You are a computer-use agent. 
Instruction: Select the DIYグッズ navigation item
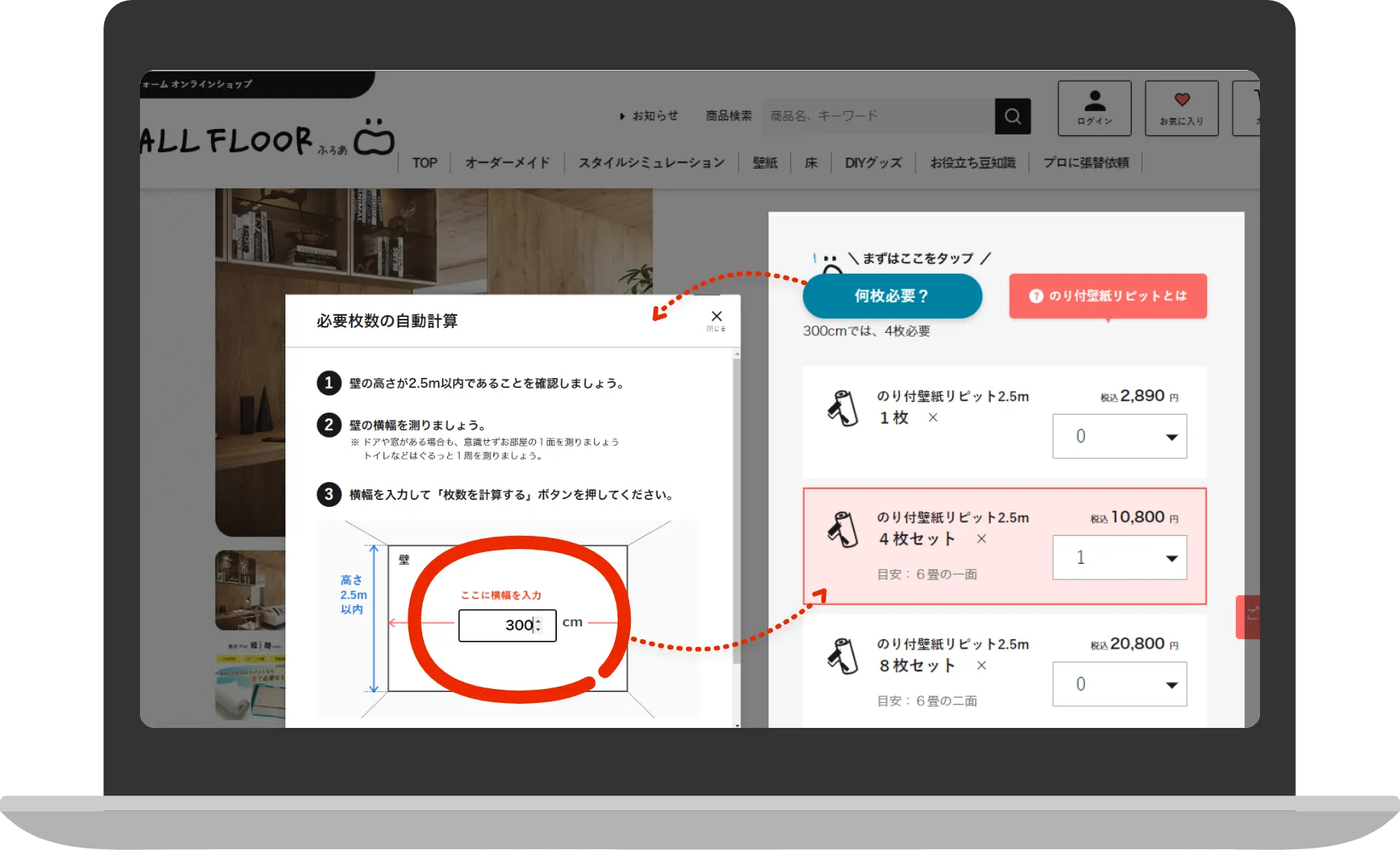873,163
